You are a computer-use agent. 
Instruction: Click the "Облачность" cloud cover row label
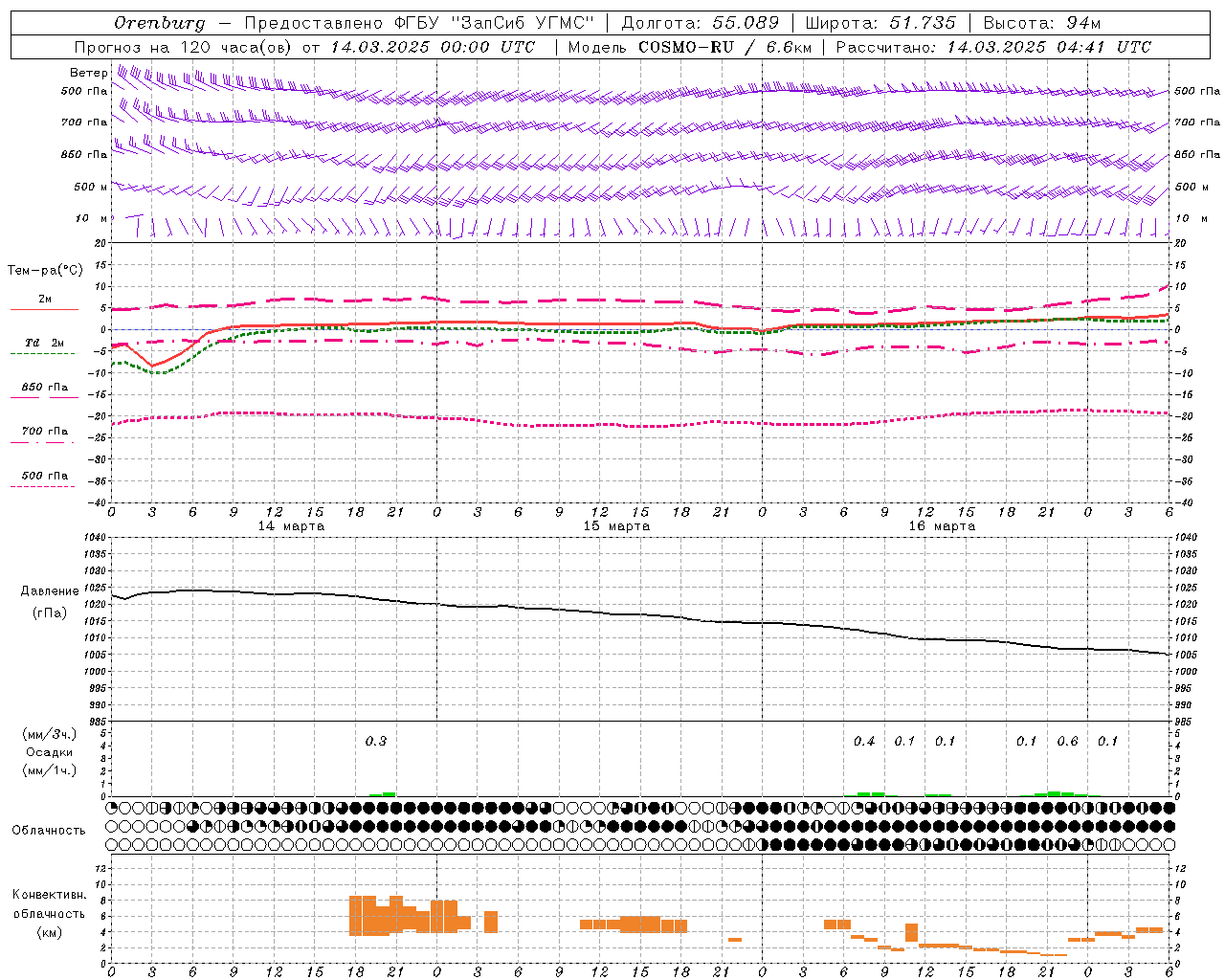[49, 831]
